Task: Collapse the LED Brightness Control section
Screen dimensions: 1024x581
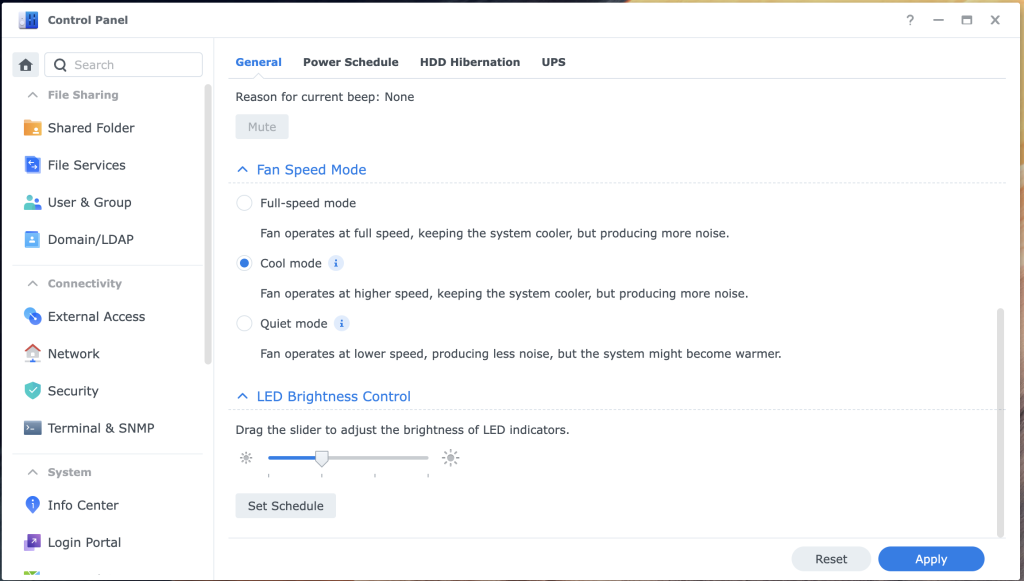Action: coord(242,396)
